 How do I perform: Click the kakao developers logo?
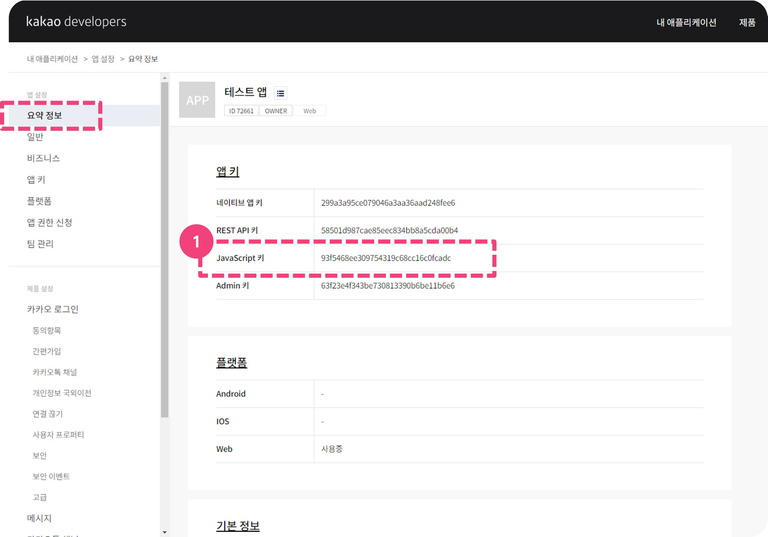coord(76,22)
